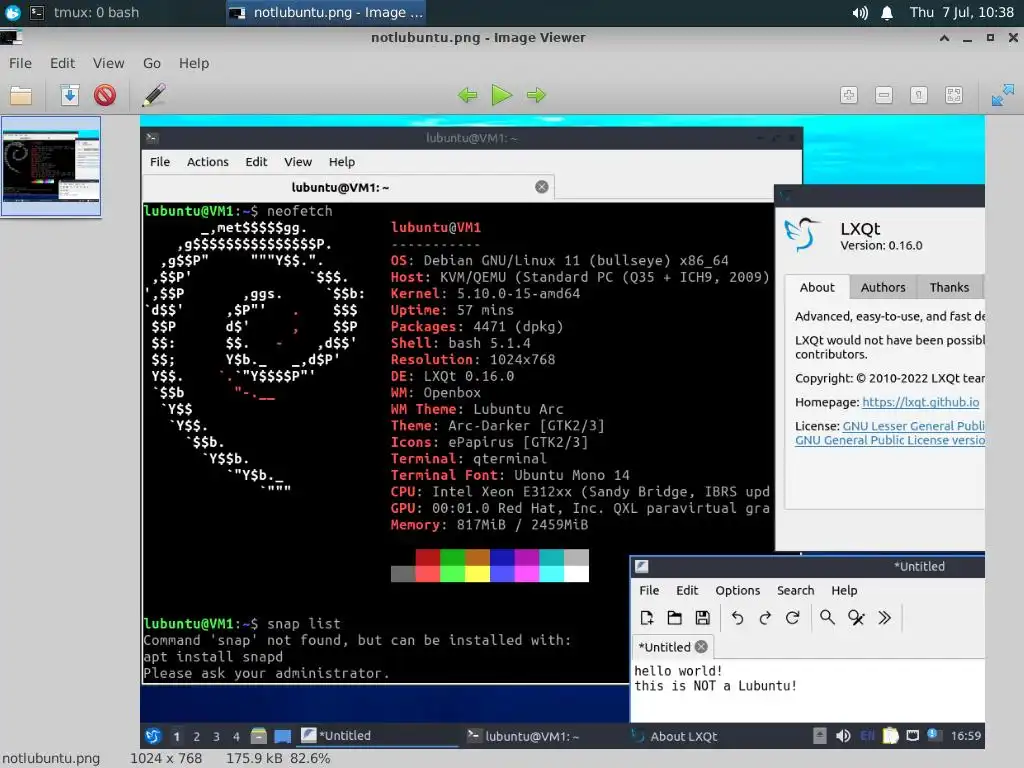Click new-document icon in pictured editor toolbar
The height and width of the screenshot is (768, 1024).
point(647,618)
